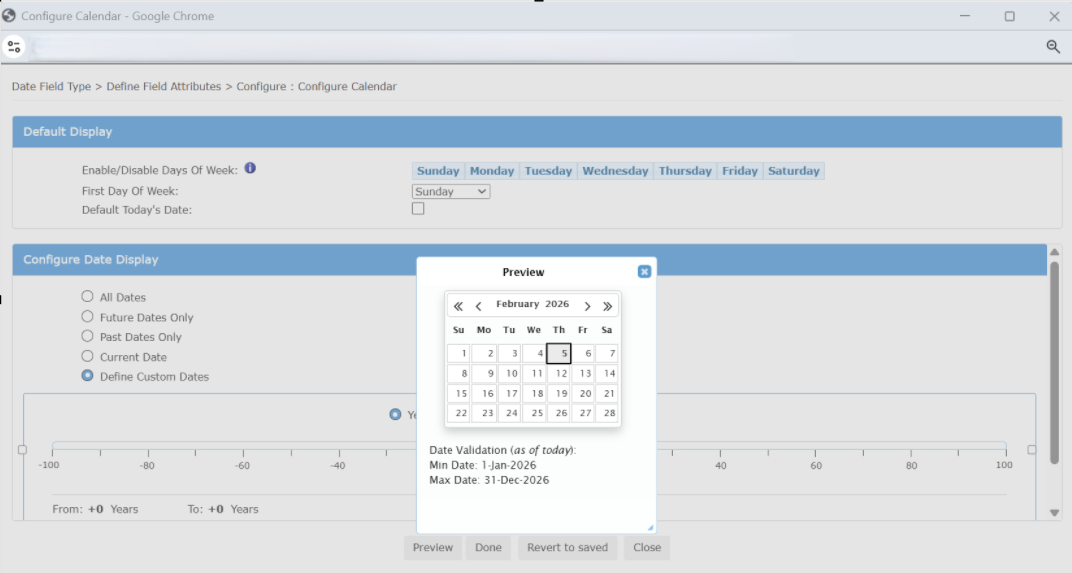Select the All Dates radio option
The height and width of the screenshot is (573, 1072).
(88, 297)
